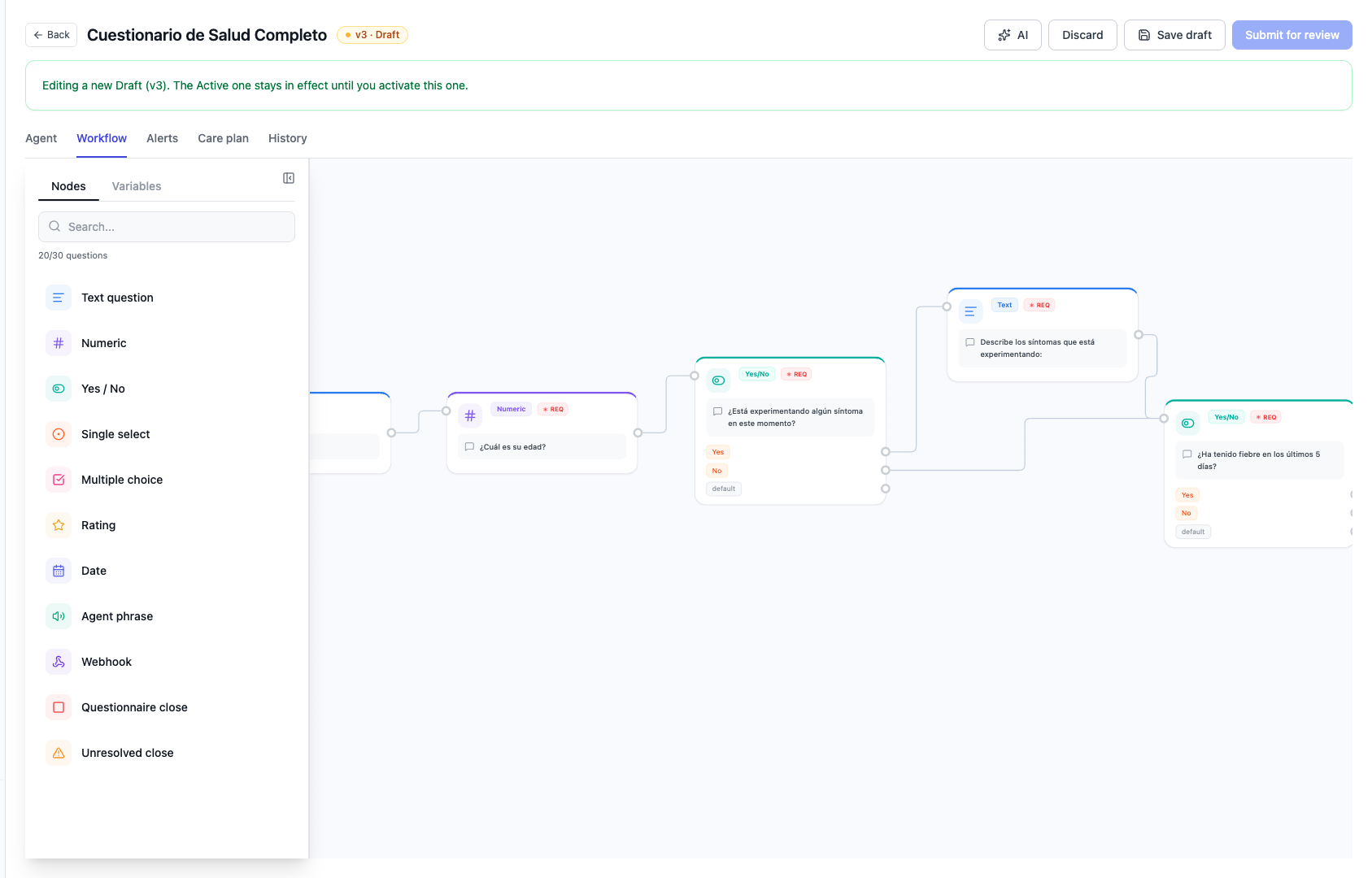The width and height of the screenshot is (1372, 878).
Task: Click the Unresolved close warning icon
Action: pyautogui.click(x=59, y=753)
